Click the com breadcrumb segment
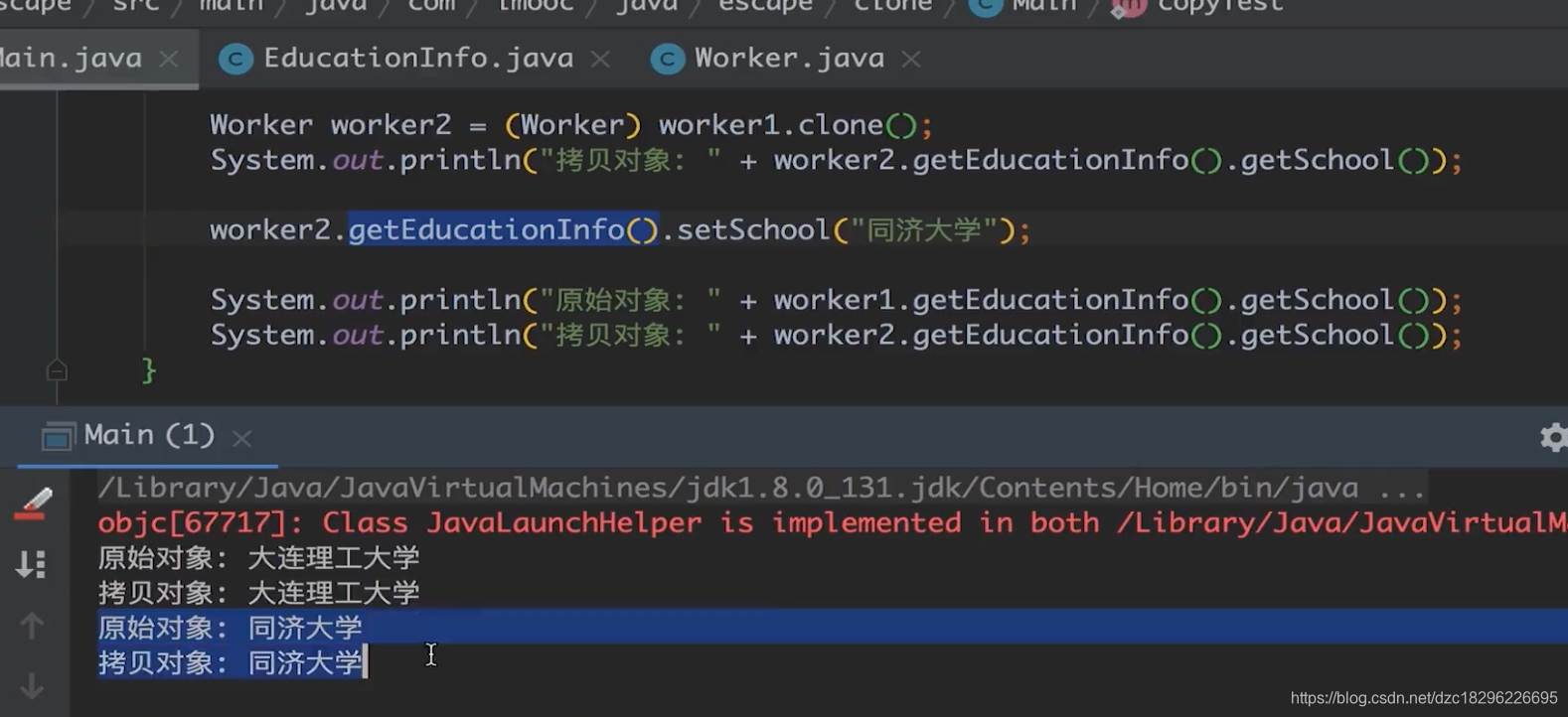Image resolution: width=1568 pixels, height=717 pixels. click(431, 6)
